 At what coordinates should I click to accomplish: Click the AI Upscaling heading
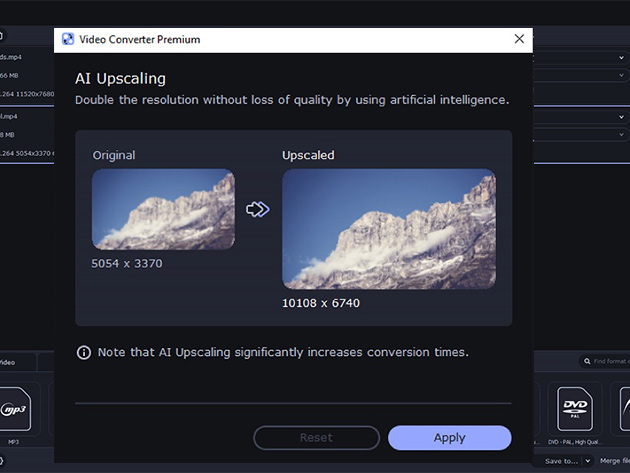121,79
